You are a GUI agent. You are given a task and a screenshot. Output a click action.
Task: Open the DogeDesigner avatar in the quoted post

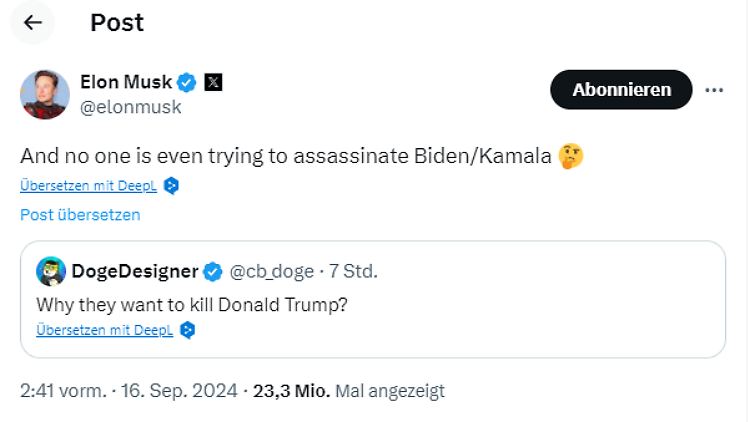(x=51, y=271)
